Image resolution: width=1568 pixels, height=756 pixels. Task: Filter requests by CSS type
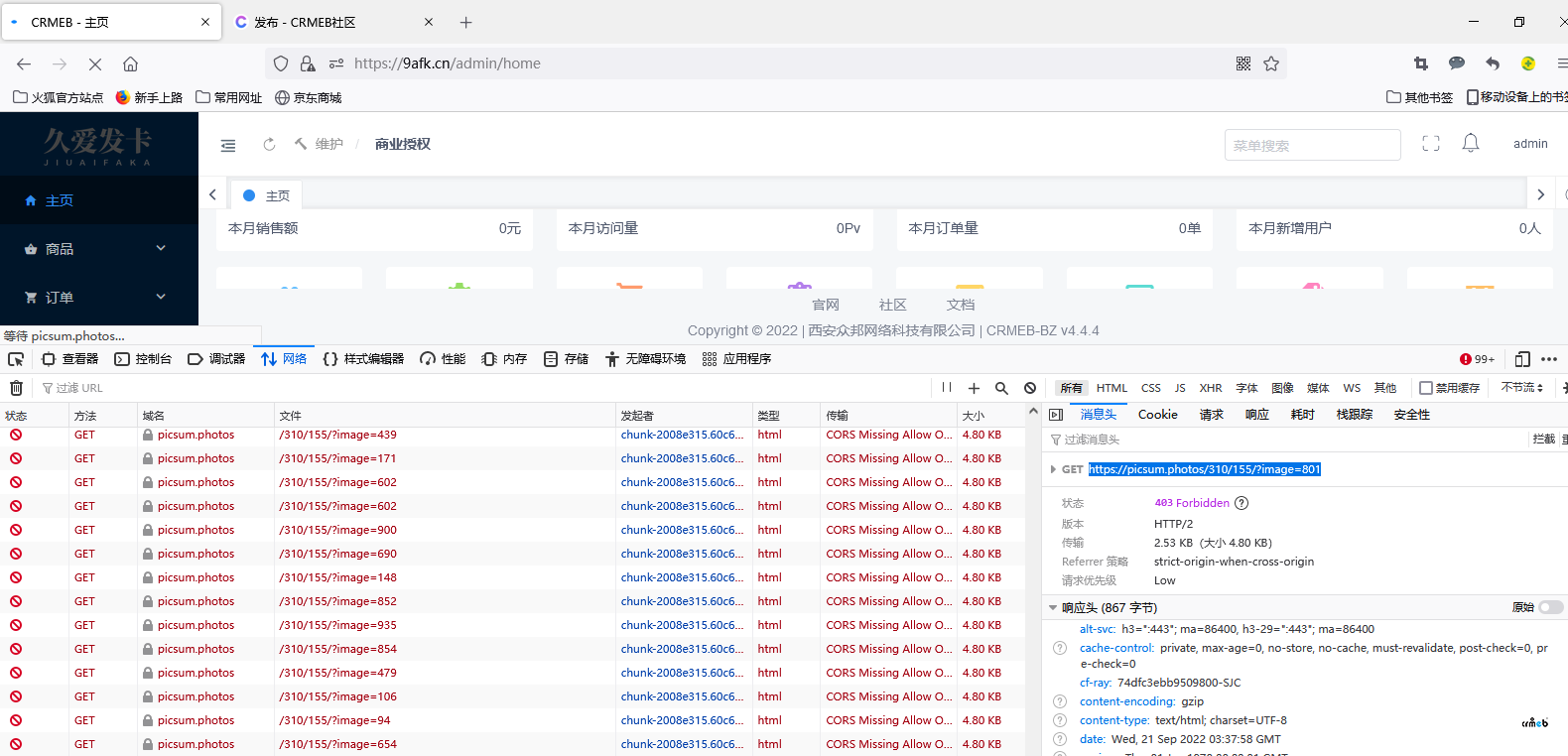[1151, 388]
